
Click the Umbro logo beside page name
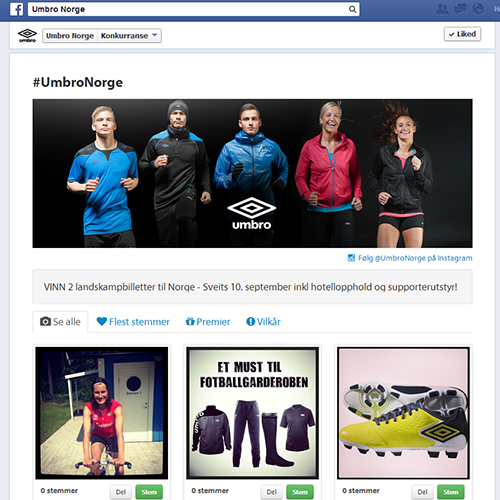pos(27,35)
